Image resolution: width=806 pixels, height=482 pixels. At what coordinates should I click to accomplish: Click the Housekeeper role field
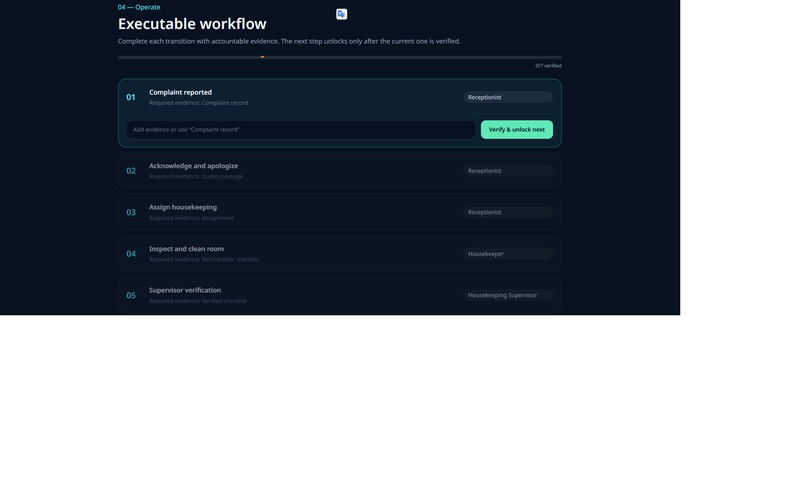[508, 254]
